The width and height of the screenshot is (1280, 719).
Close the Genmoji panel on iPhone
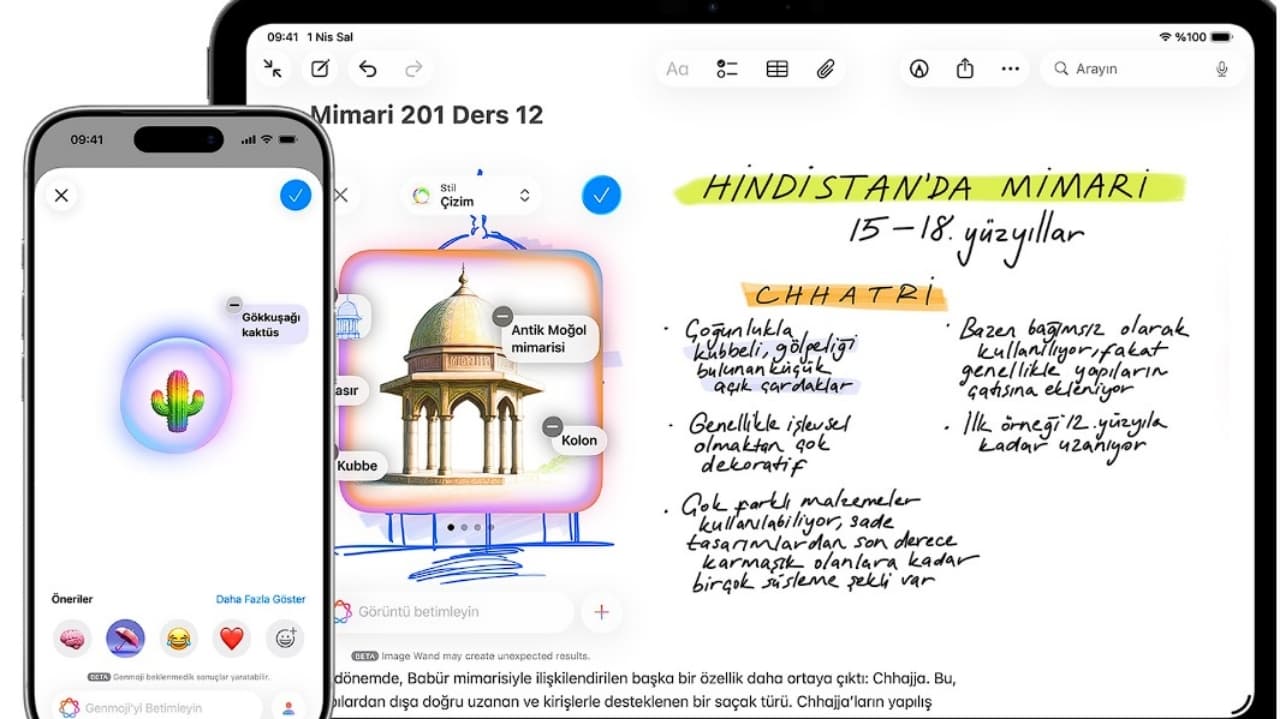[62, 195]
